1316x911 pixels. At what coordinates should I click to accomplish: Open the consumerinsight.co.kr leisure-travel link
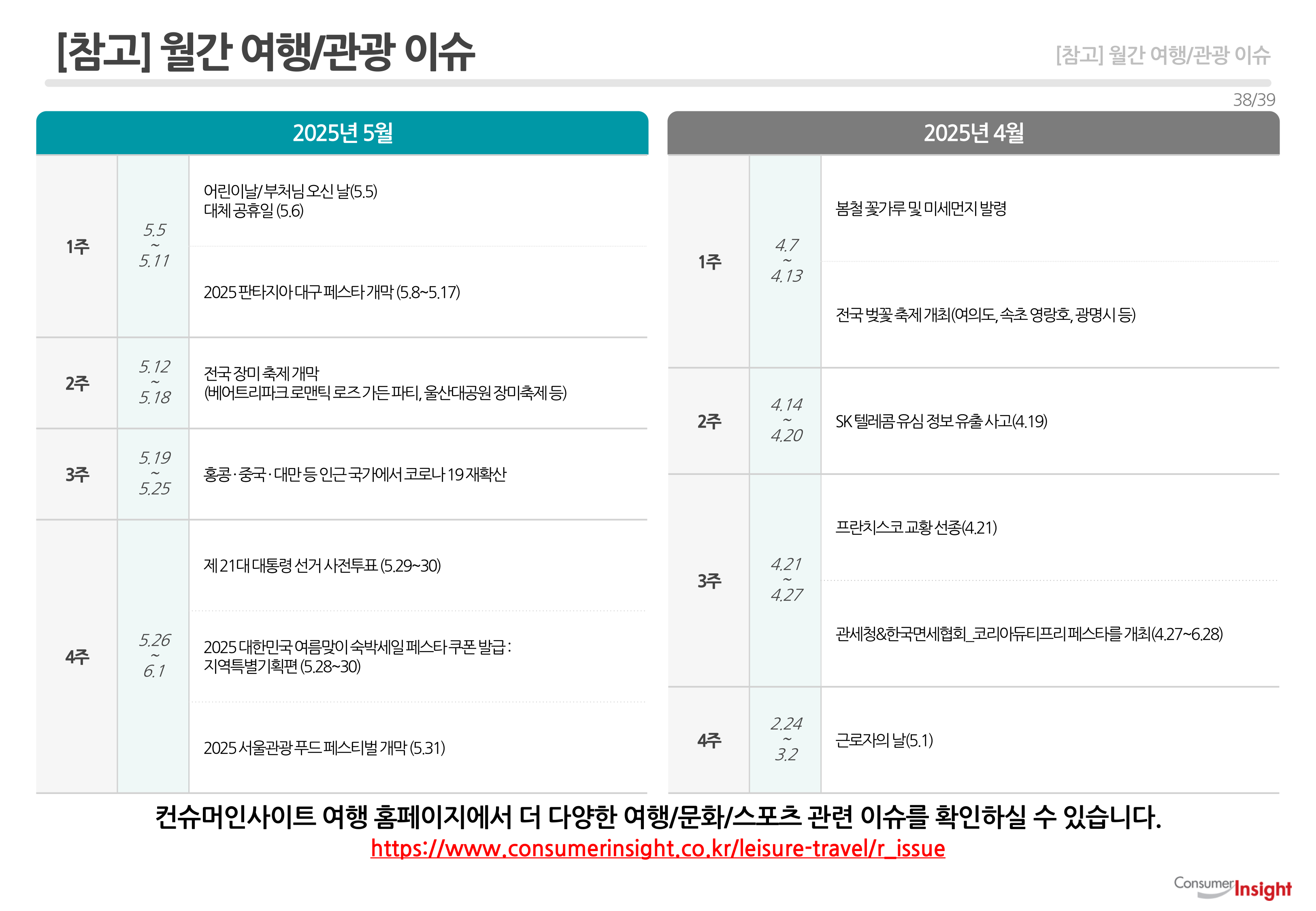pyautogui.click(x=658, y=849)
